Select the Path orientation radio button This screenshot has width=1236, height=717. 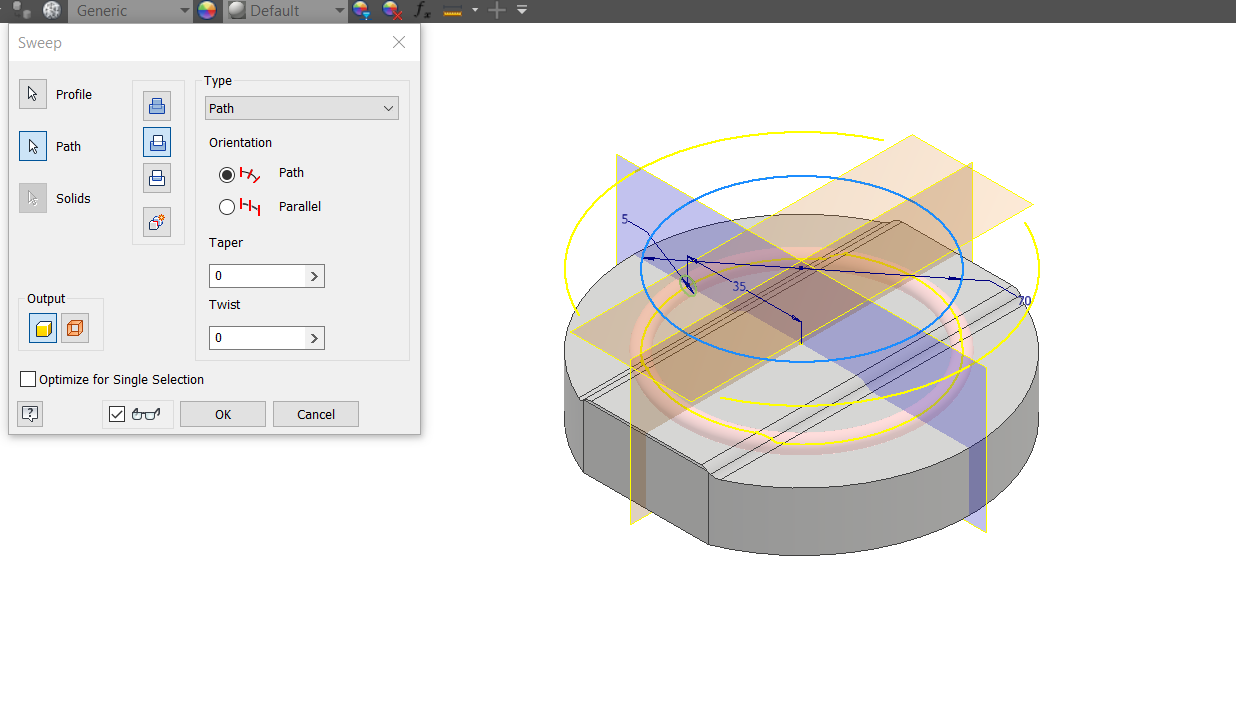pyautogui.click(x=227, y=173)
